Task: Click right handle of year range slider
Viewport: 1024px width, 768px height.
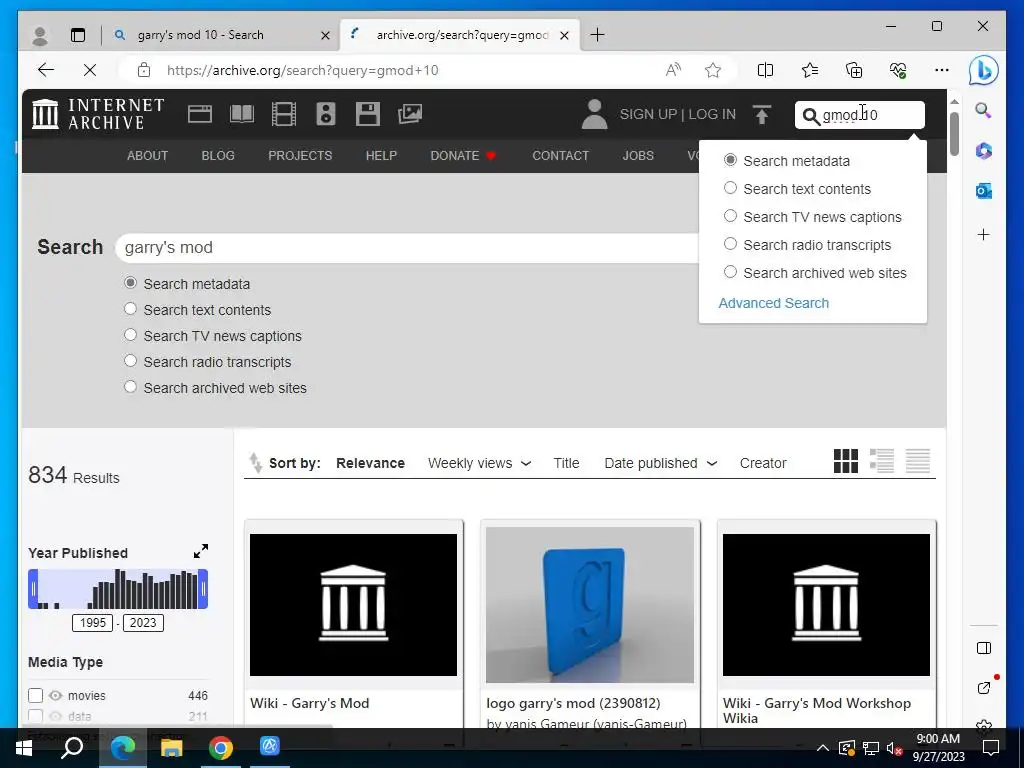Action: (x=203, y=588)
